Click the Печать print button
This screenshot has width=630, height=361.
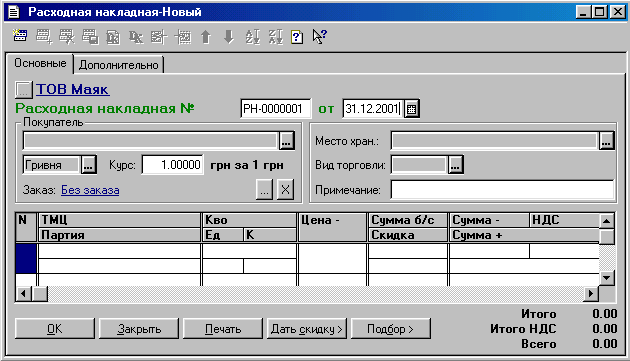pyautogui.click(x=223, y=329)
